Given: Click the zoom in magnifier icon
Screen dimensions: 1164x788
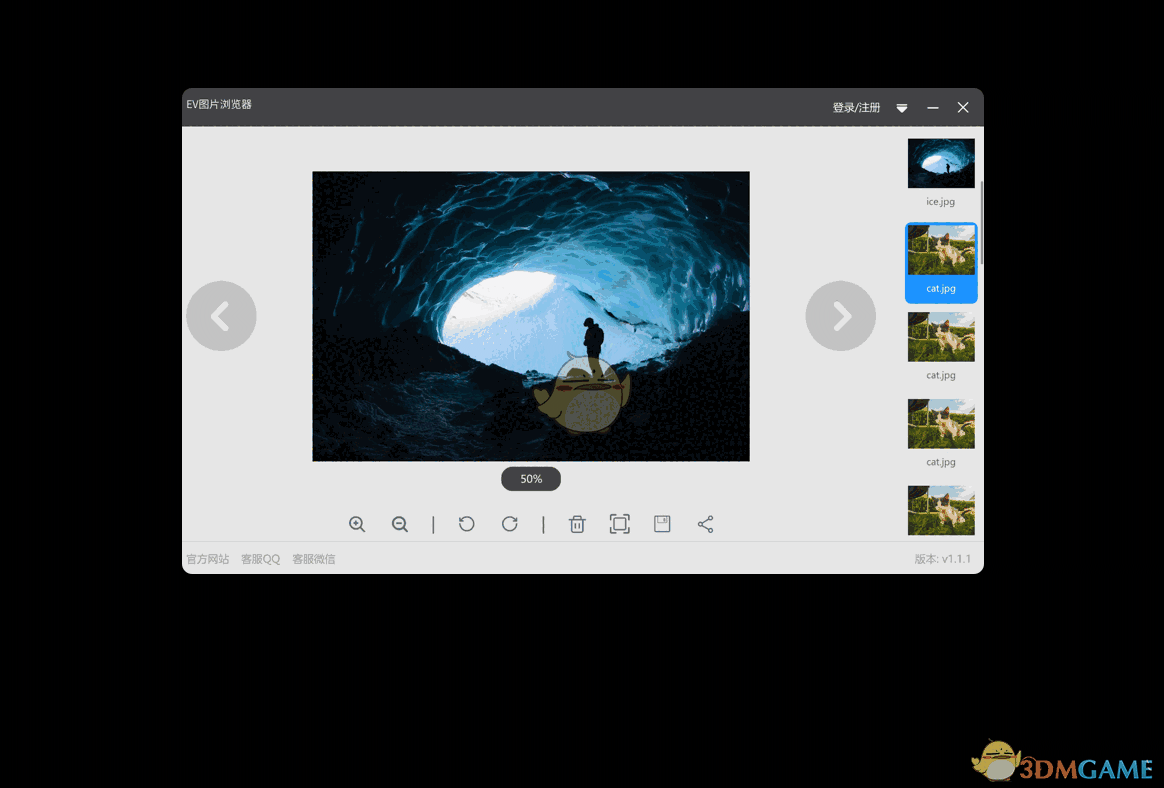Looking at the screenshot, I should (x=357, y=524).
